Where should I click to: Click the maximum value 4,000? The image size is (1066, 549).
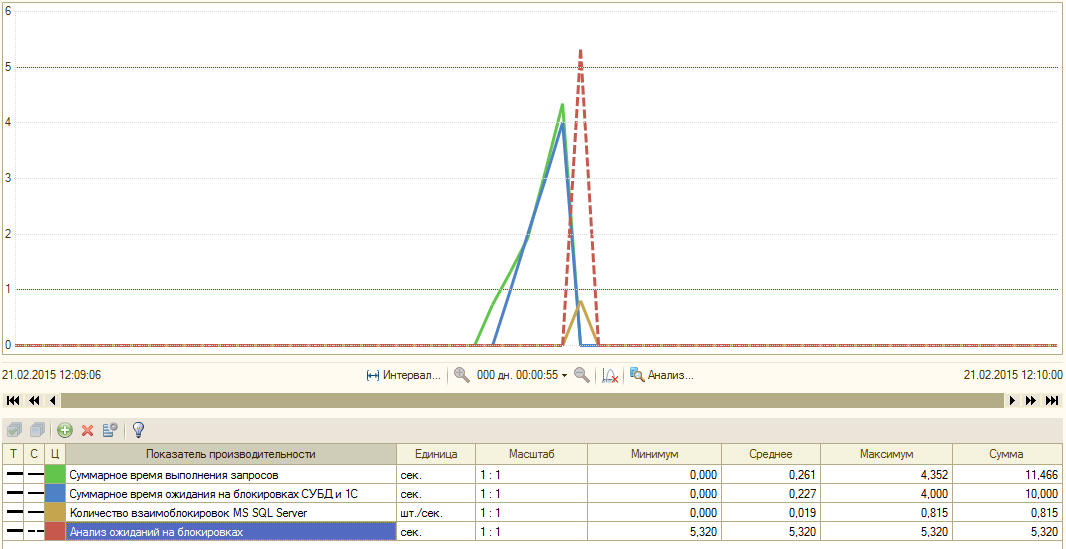(934, 494)
